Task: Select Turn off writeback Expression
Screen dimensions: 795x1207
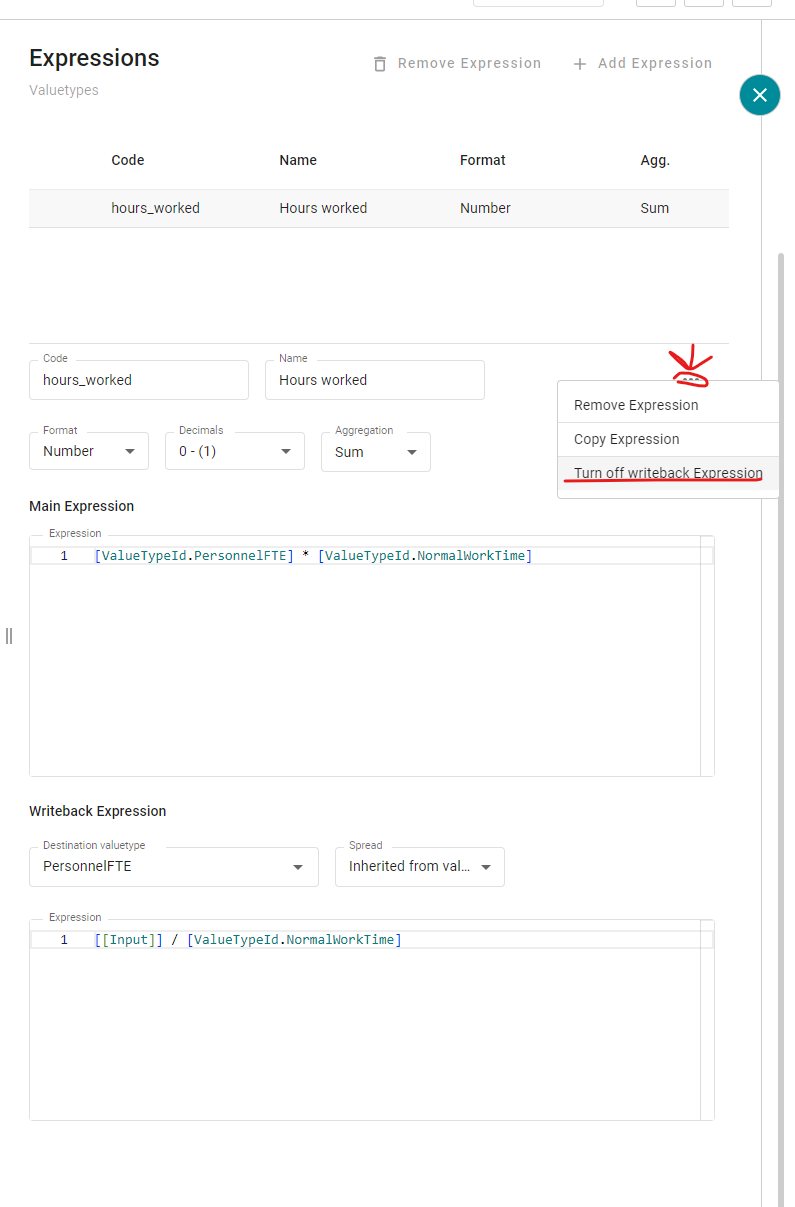Action: [x=668, y=473]
